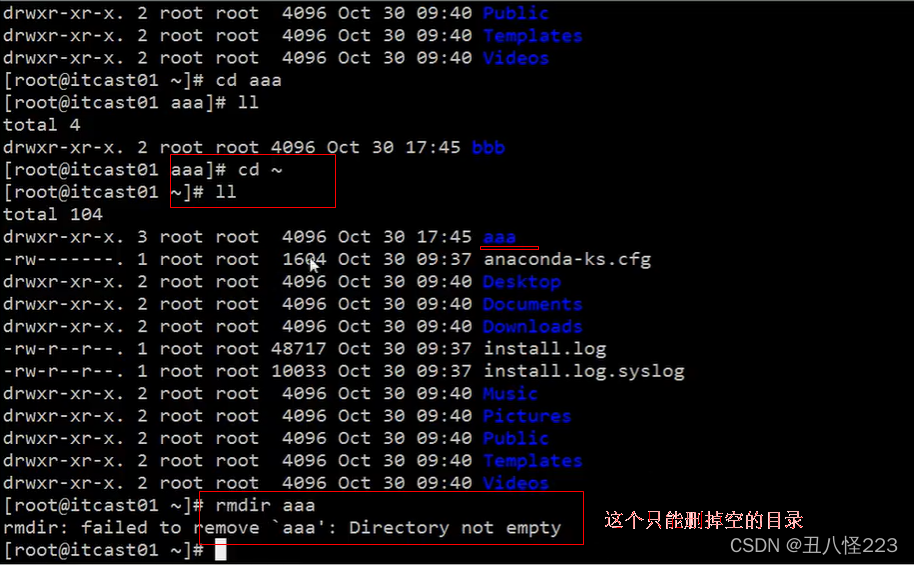Click the 'anaconda-ks.cfg' file name

click(x=567, y=259)
